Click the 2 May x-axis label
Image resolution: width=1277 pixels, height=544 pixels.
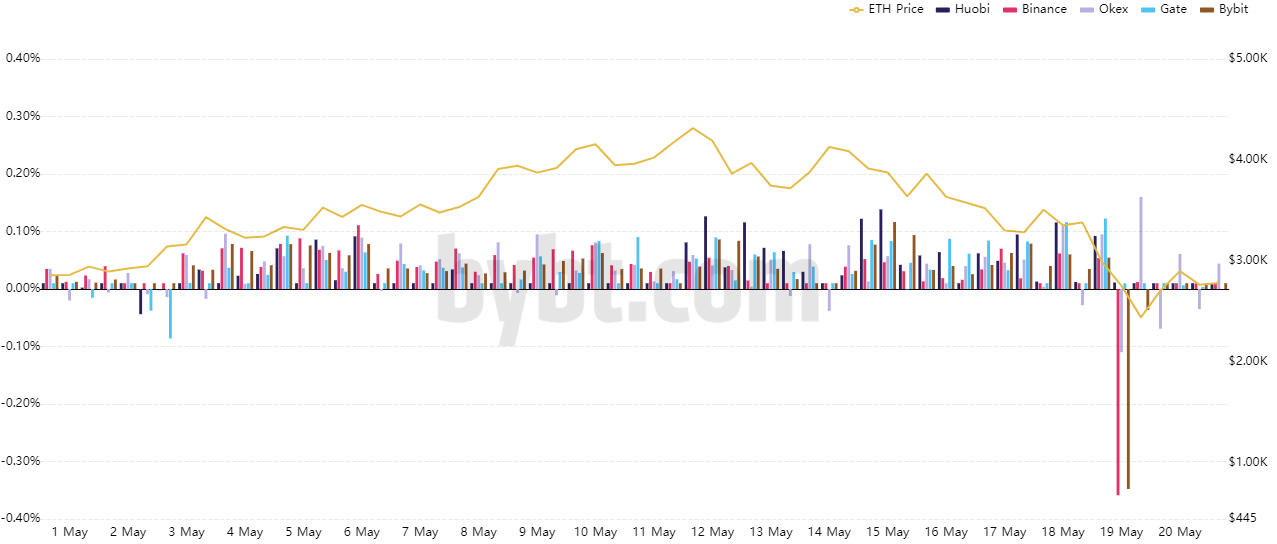tap(128, 532)
